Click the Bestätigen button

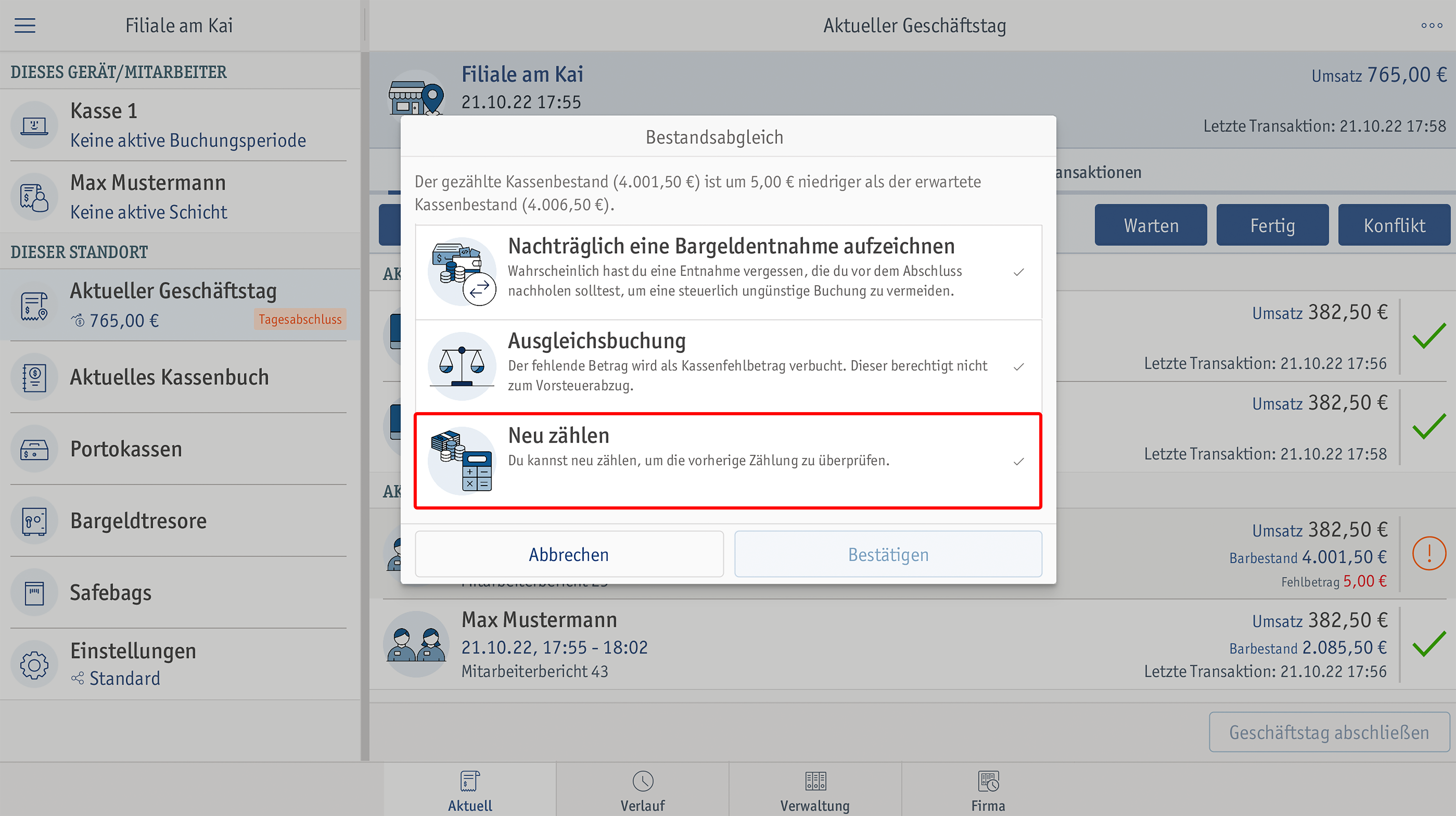[888, 554]
